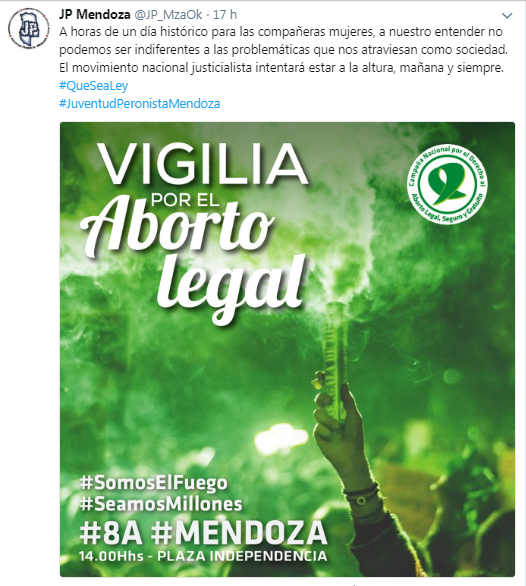Click the POR EL text on poster

[185, 201]
